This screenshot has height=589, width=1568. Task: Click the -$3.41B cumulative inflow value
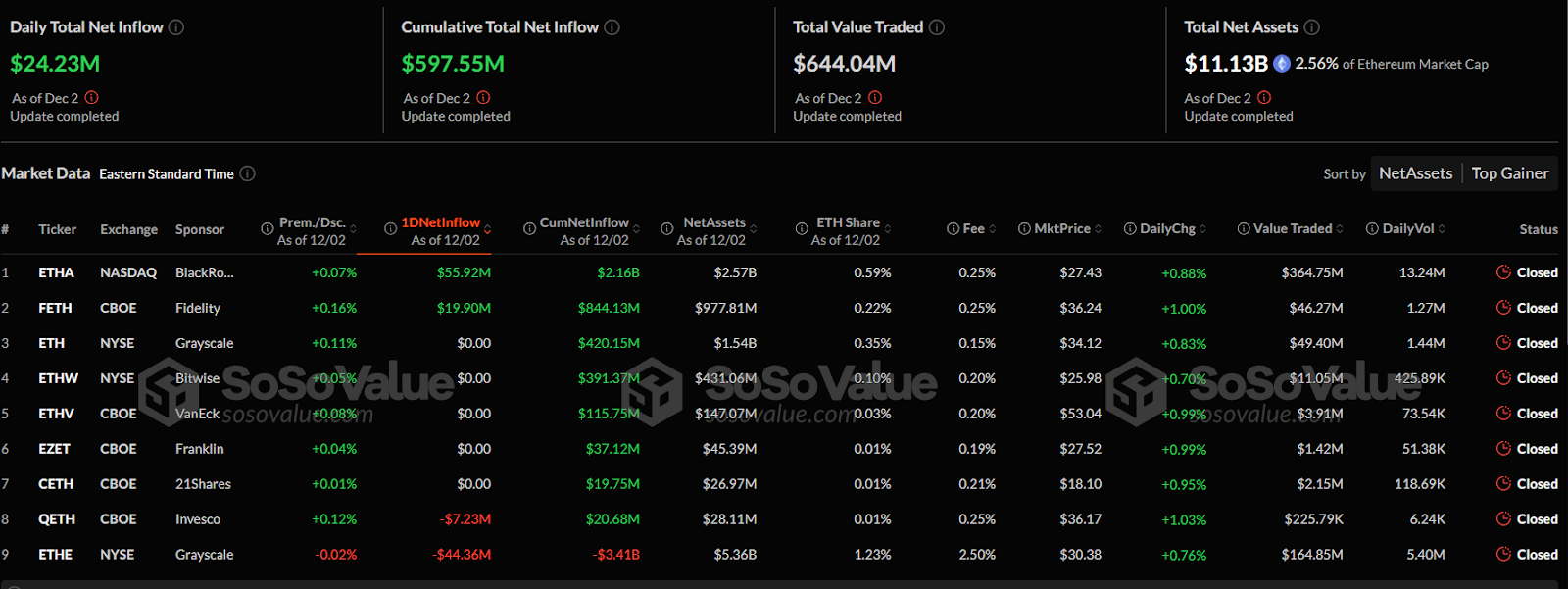tap(616, 555)
